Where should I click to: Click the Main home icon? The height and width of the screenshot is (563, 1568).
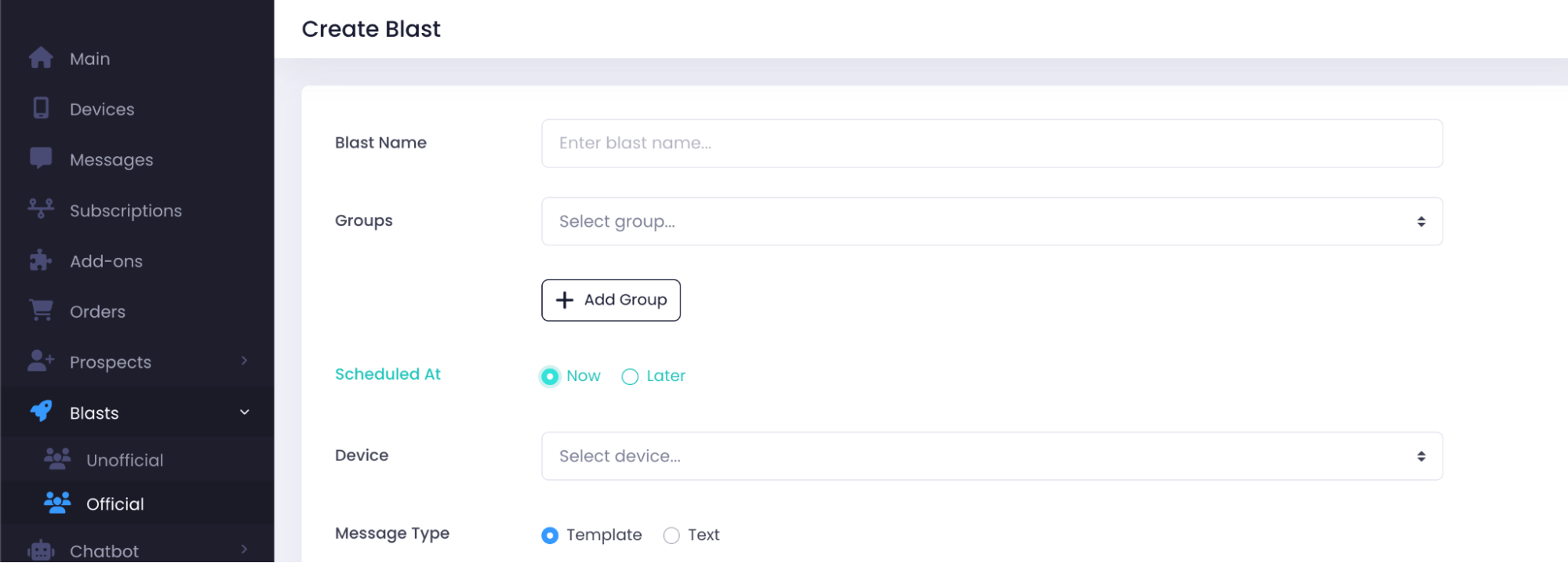tap(41, 58)
